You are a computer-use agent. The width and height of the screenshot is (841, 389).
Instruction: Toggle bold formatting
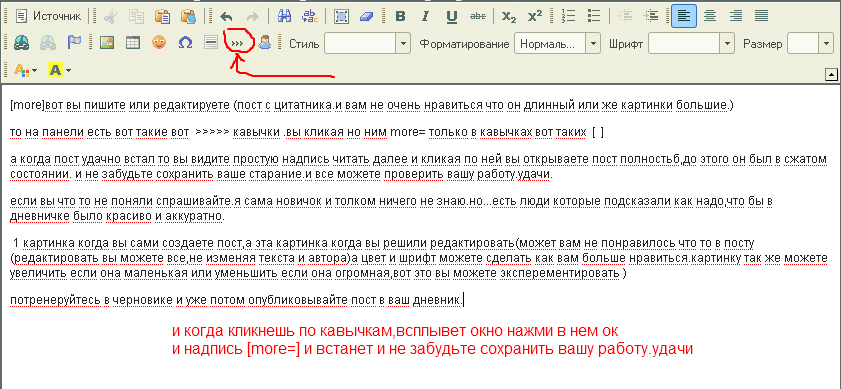[400, 16]
